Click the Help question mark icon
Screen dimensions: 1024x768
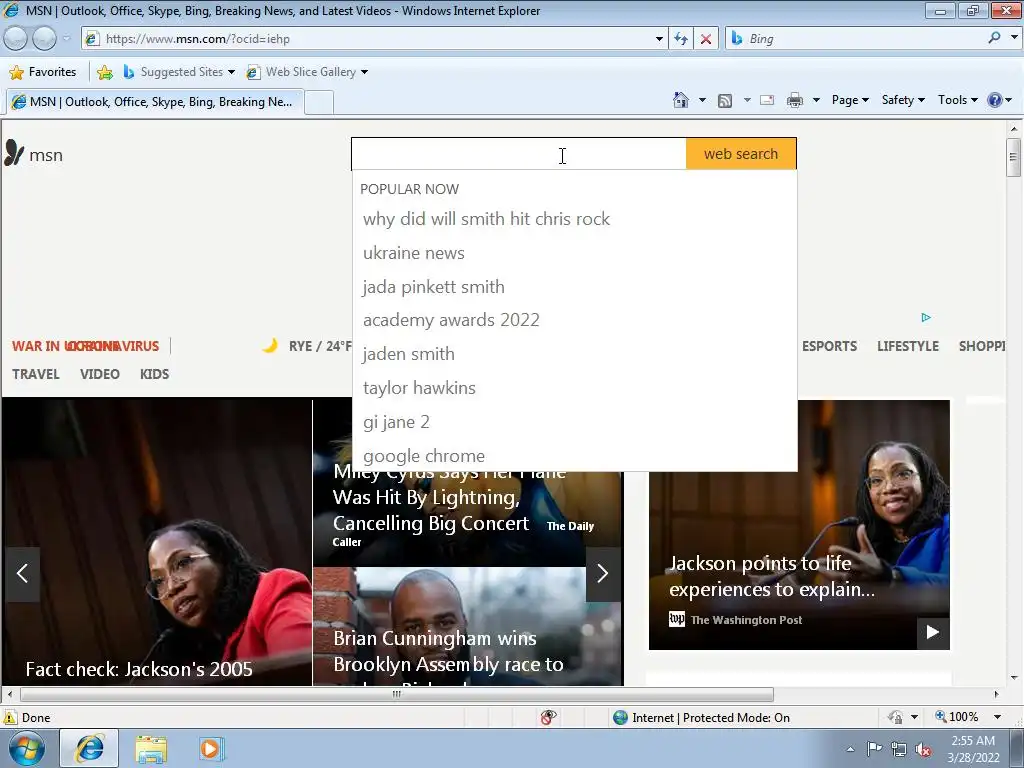[995, 100]
